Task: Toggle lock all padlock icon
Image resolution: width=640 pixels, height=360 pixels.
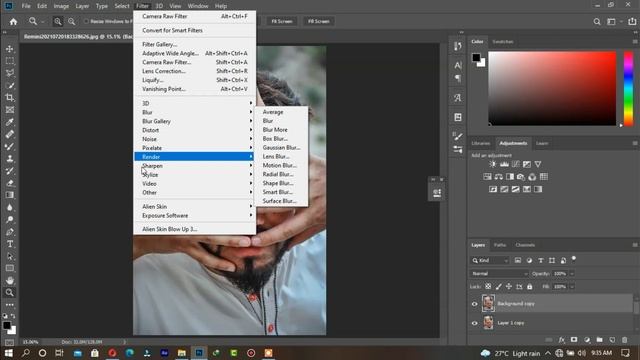Action: [529, 287]
